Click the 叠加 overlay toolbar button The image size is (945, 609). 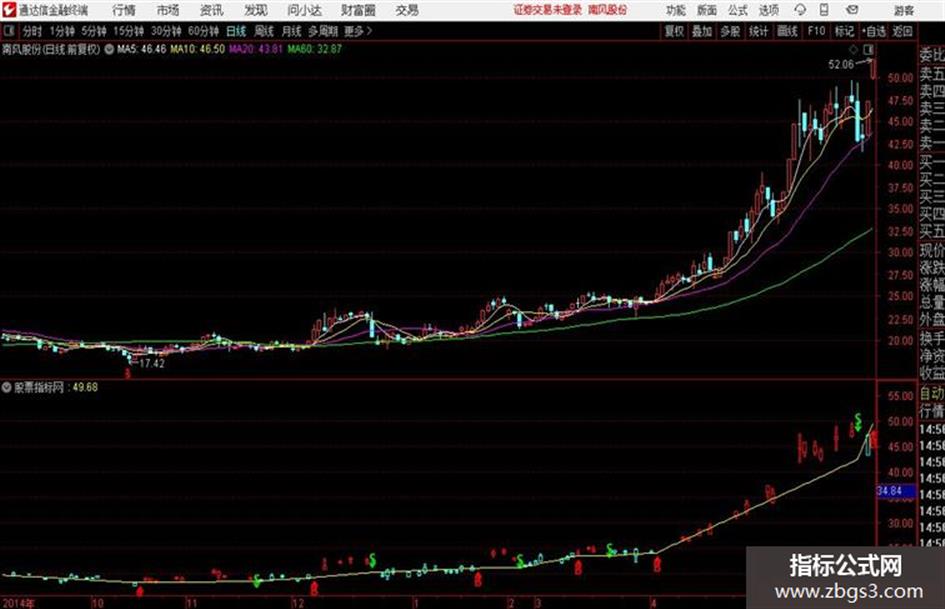pyautogui.click(x=702, y=31)
